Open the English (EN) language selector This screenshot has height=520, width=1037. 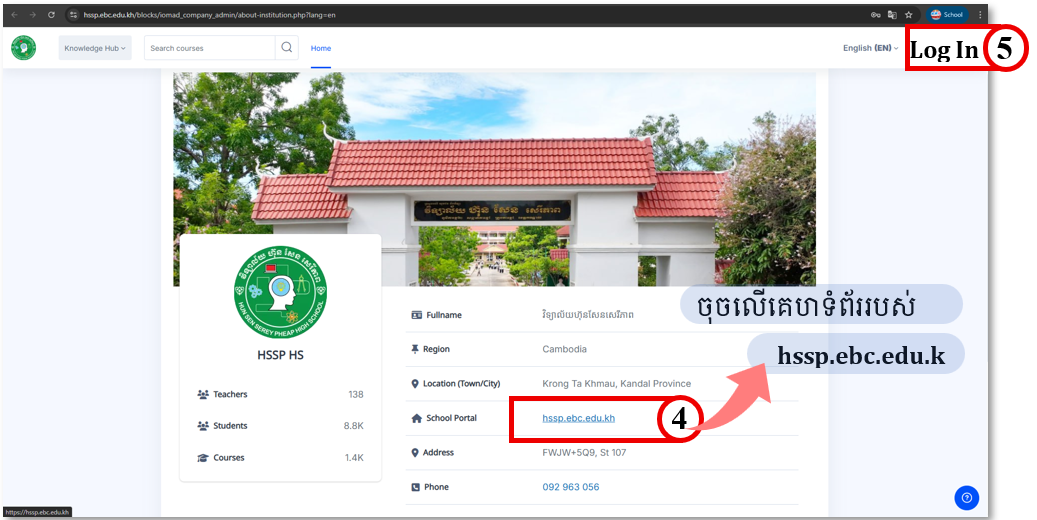(870, 48)
